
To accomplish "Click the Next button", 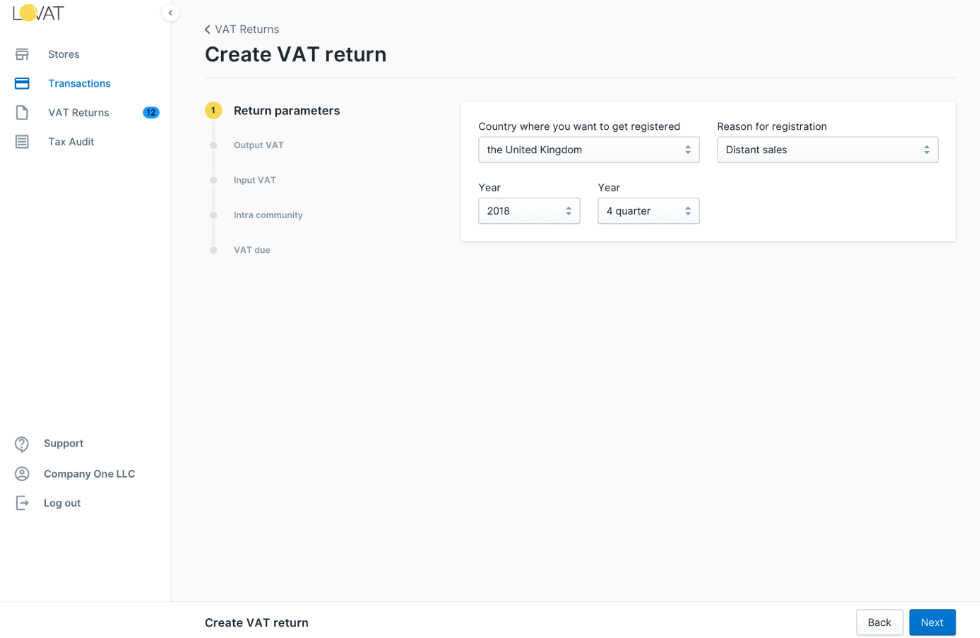I will (932, 622).
